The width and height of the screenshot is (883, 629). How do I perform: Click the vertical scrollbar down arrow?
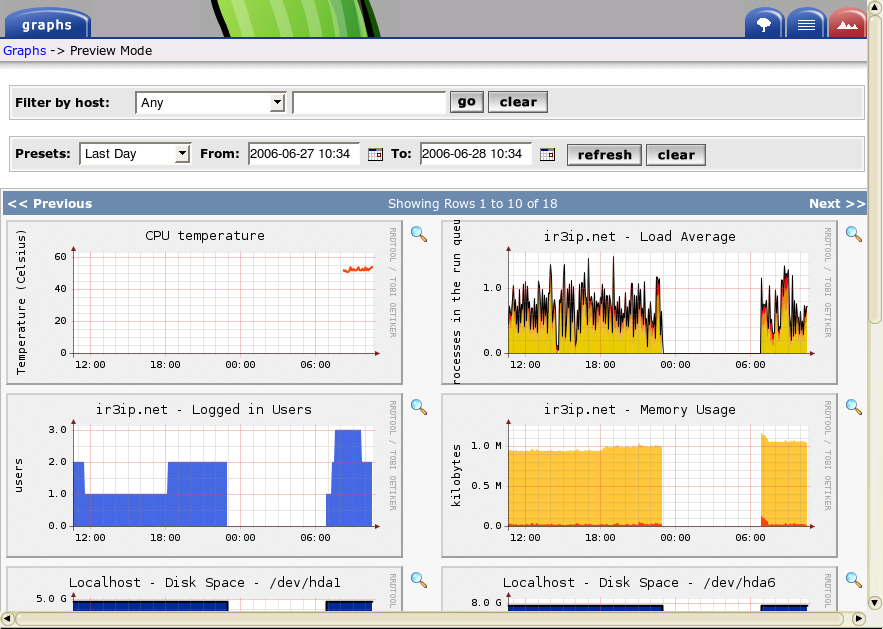(875, 603)
